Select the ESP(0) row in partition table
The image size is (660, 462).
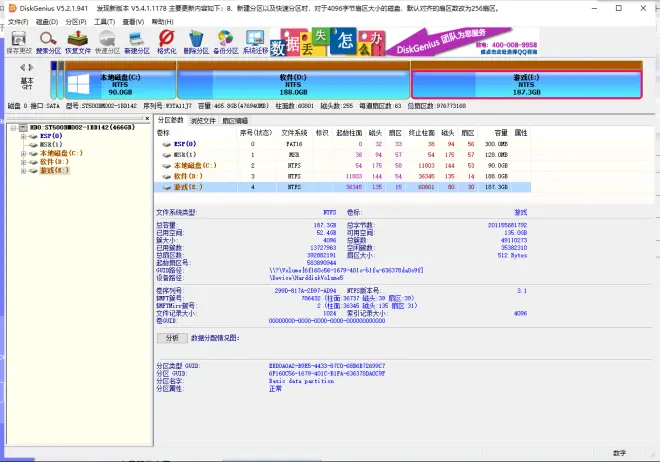point(343,144)
